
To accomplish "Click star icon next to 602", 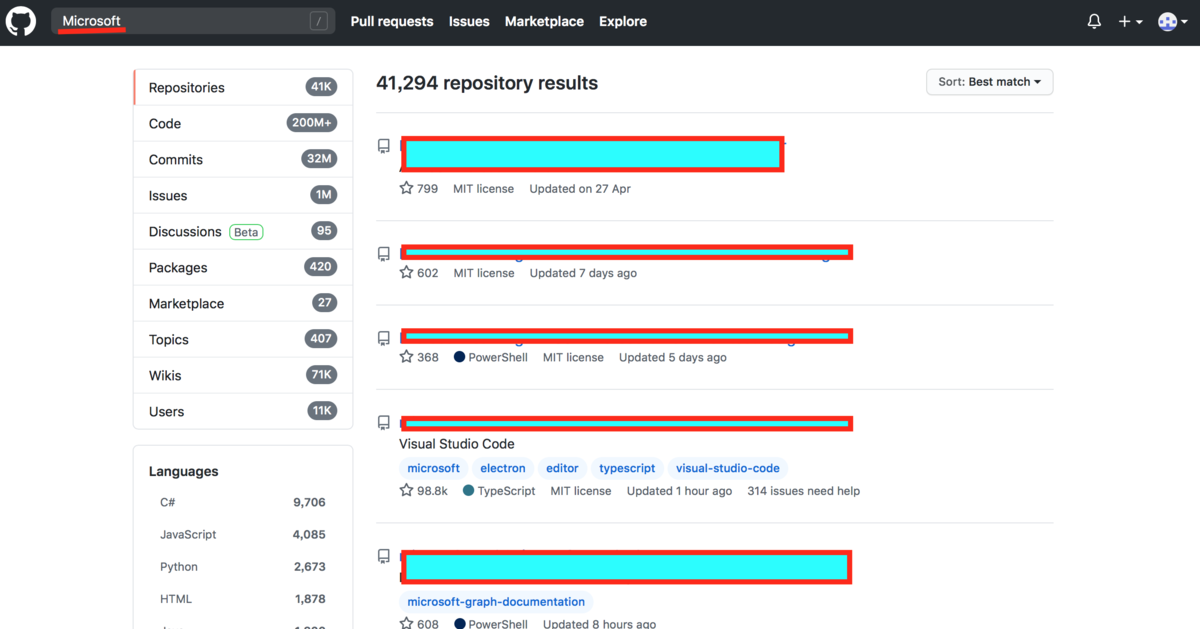I will 406,272.
